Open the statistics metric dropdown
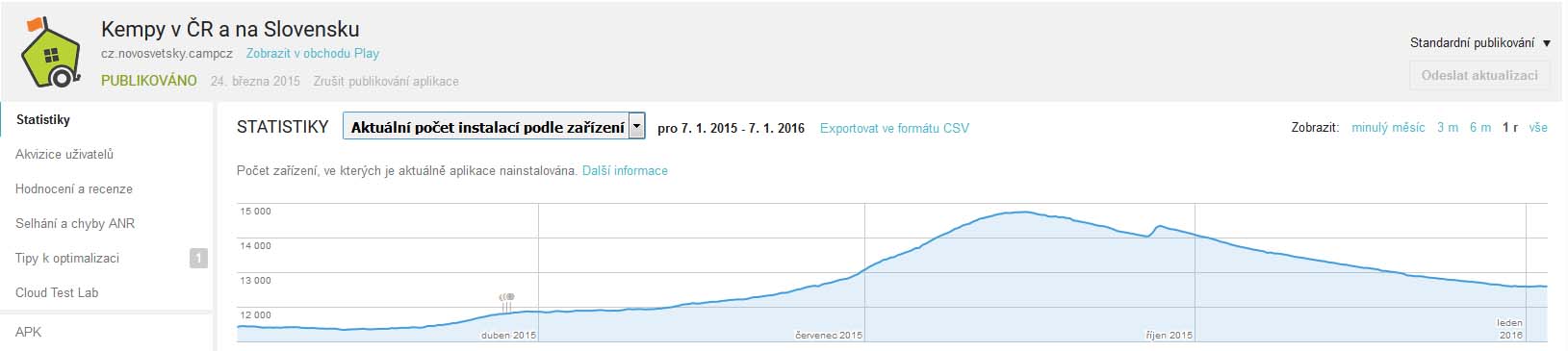This screenshot has width=1568, height=351. point(494,126)
